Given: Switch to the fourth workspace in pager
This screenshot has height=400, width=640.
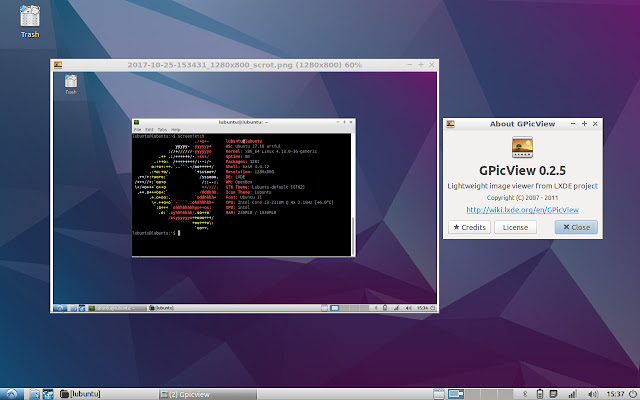Looking at the screenshot, I should click(505, 394).
